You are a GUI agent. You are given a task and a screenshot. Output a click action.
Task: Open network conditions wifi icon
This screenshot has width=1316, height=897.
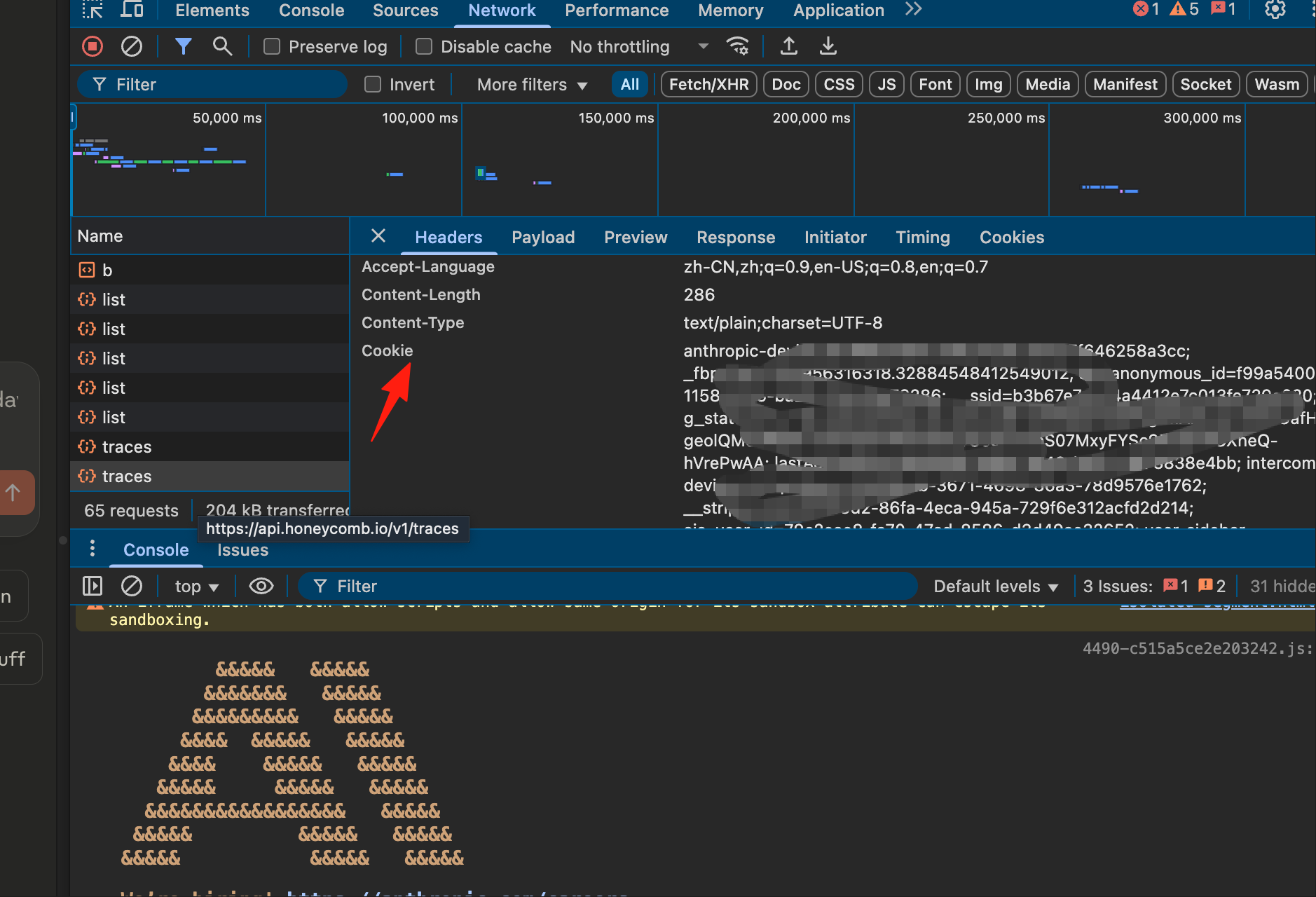tap(738, 46)
